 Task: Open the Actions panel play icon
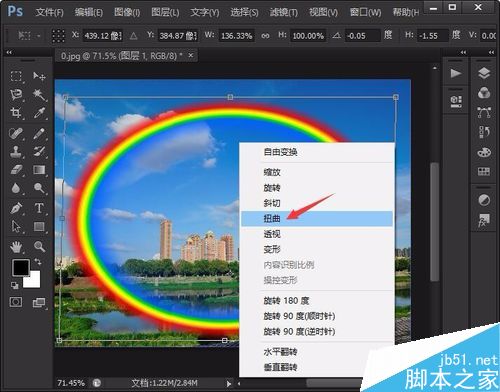[456, 73]
